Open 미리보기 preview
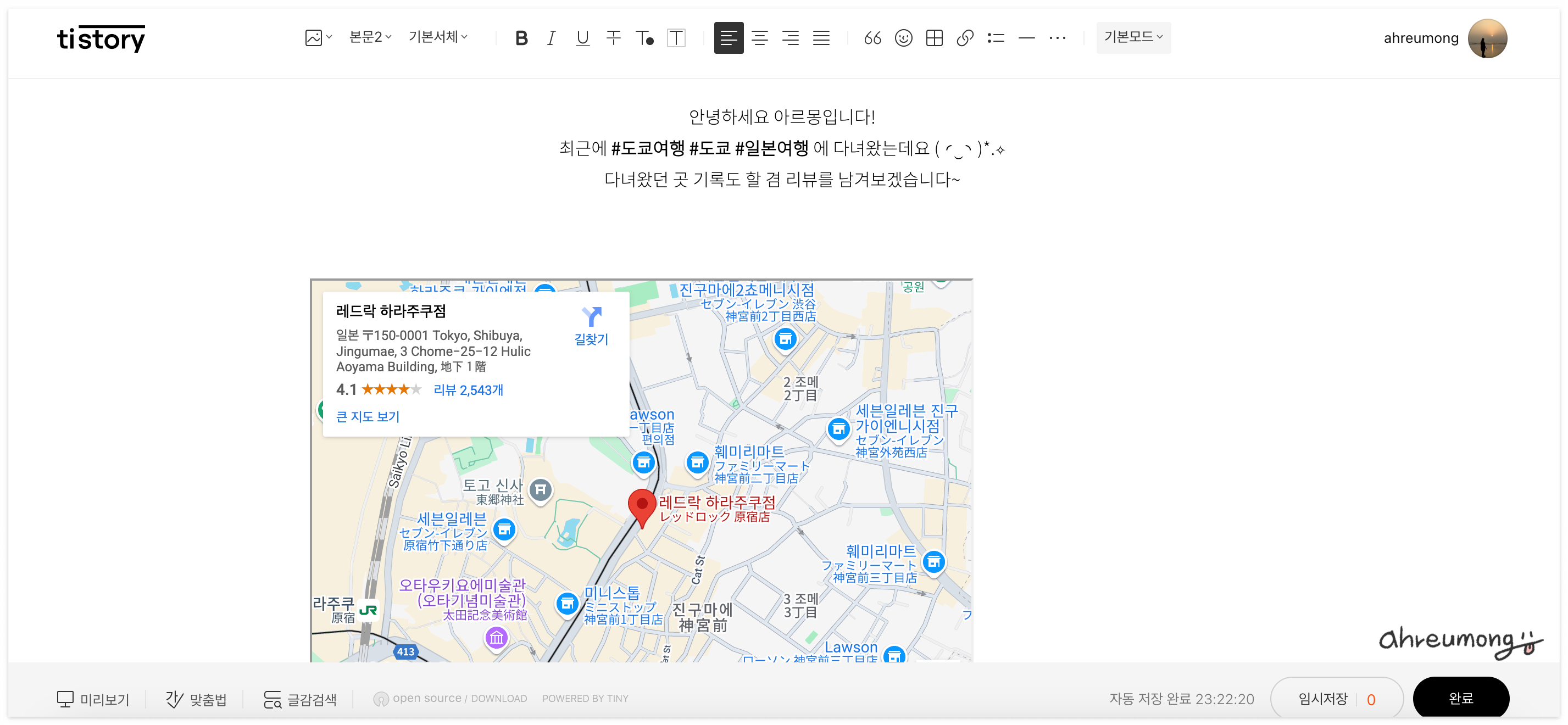Viewport: 1568px width, 725px height. (x=93, y=699)
